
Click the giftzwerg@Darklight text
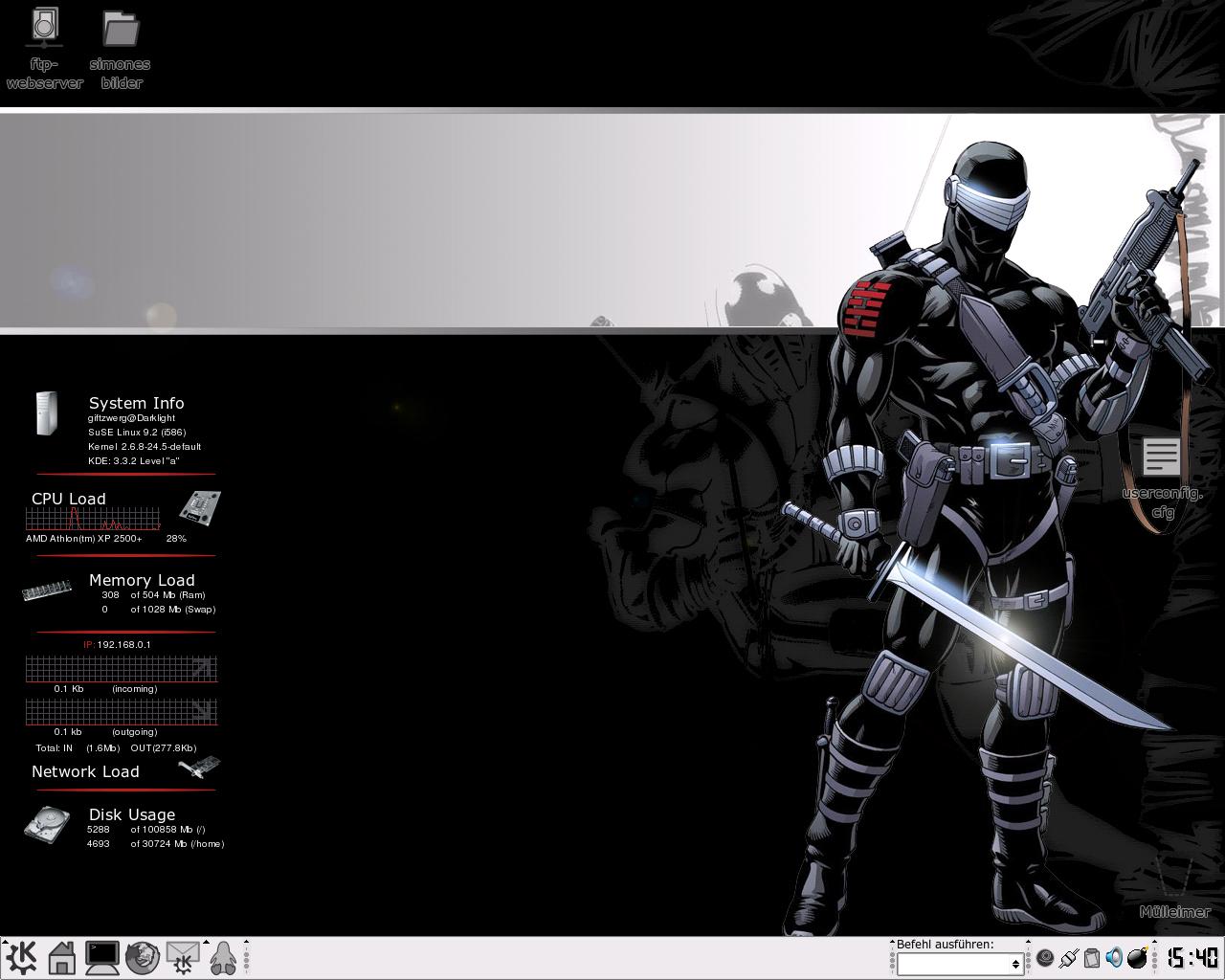tap(131, 418)
